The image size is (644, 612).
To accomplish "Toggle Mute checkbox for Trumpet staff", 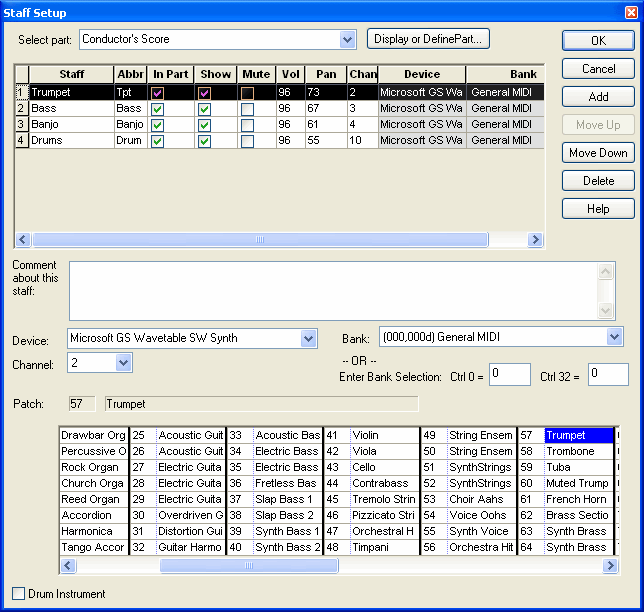I will click(247, 93).
